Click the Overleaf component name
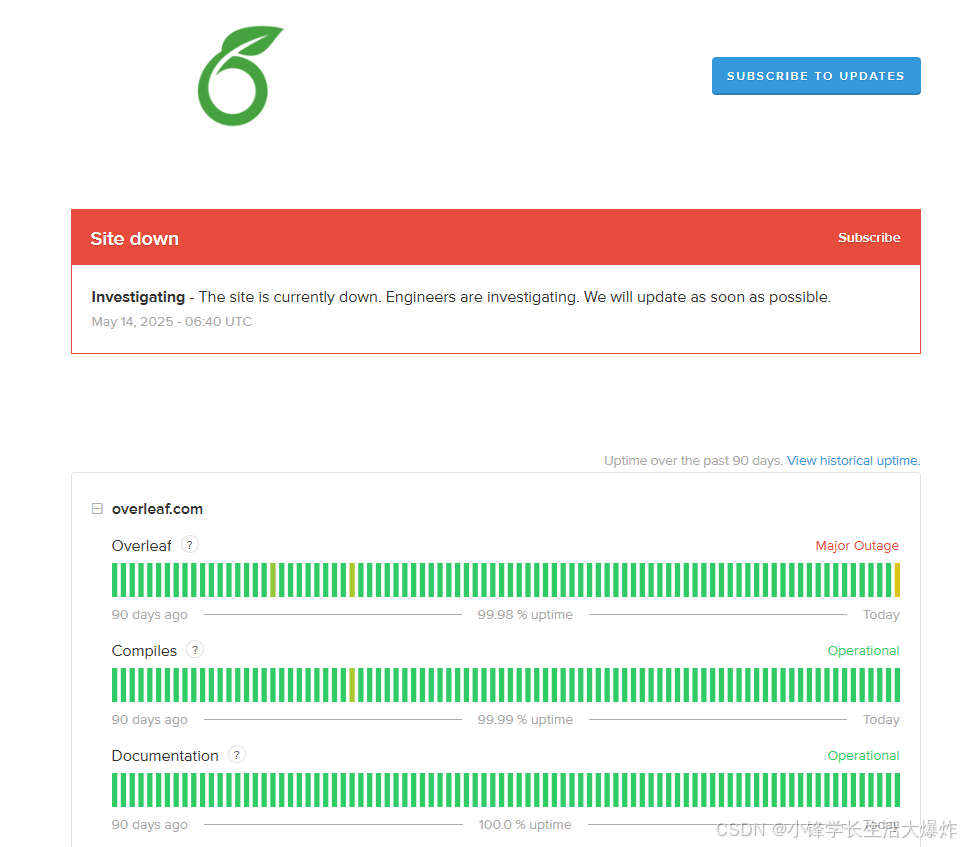The height and width of the screenshot is (847, 961). click(x=142, y=545)
